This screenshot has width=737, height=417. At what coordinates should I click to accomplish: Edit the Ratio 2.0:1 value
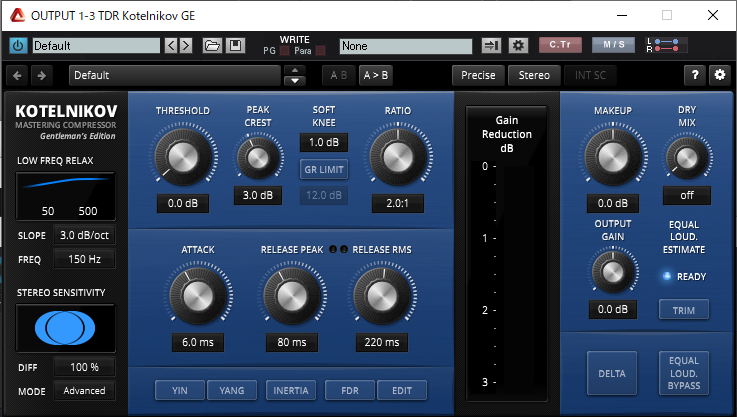[x=398, y=204]
